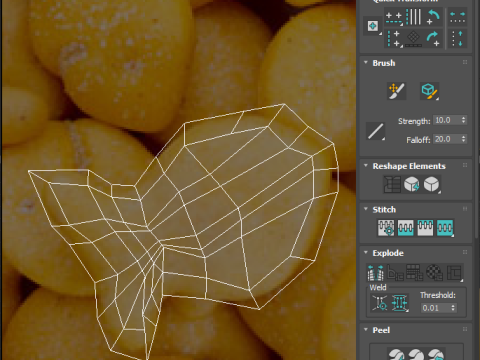The image size is (480, 360).
Task: Click the "Weld" group label
Action: coord(378,287)
